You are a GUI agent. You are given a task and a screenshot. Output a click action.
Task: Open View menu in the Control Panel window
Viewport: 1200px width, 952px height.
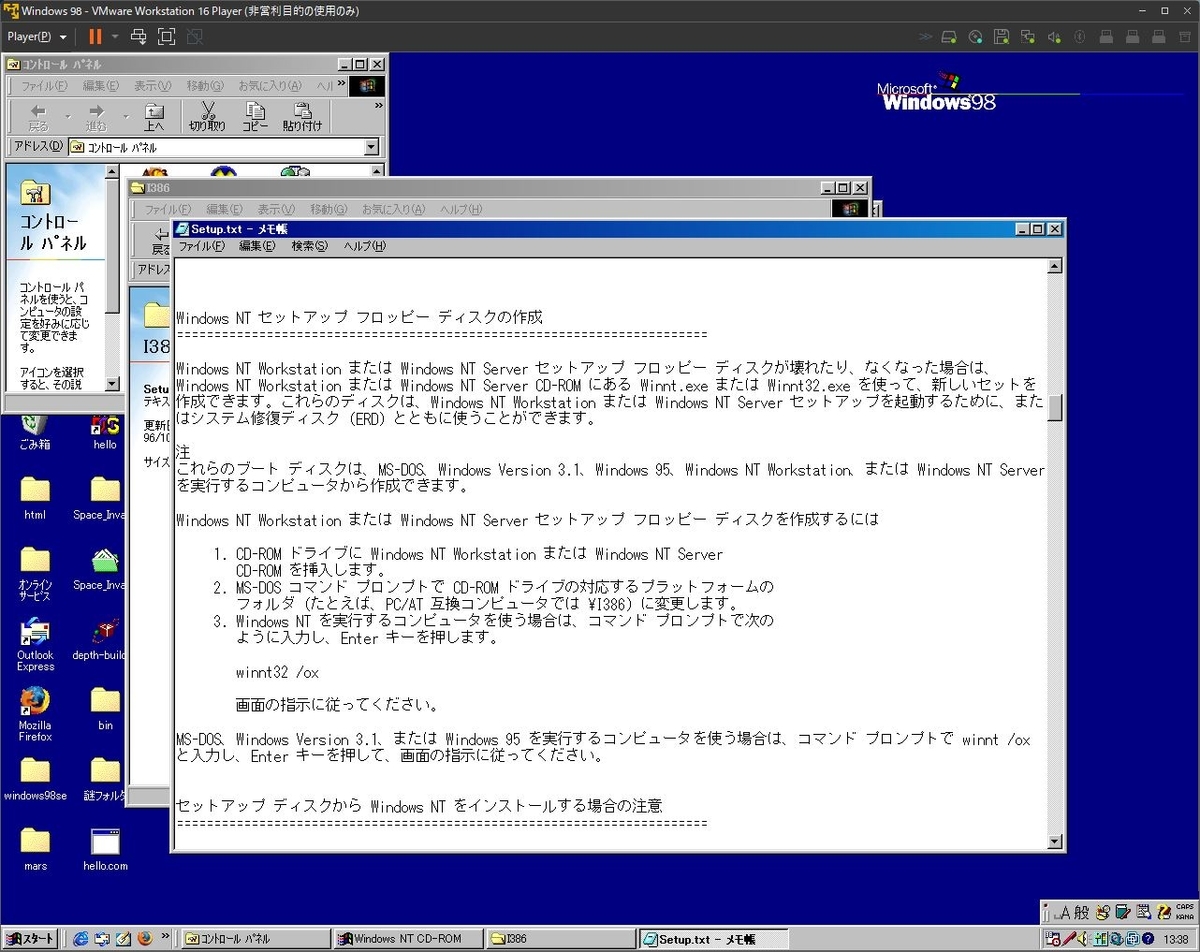152,86
